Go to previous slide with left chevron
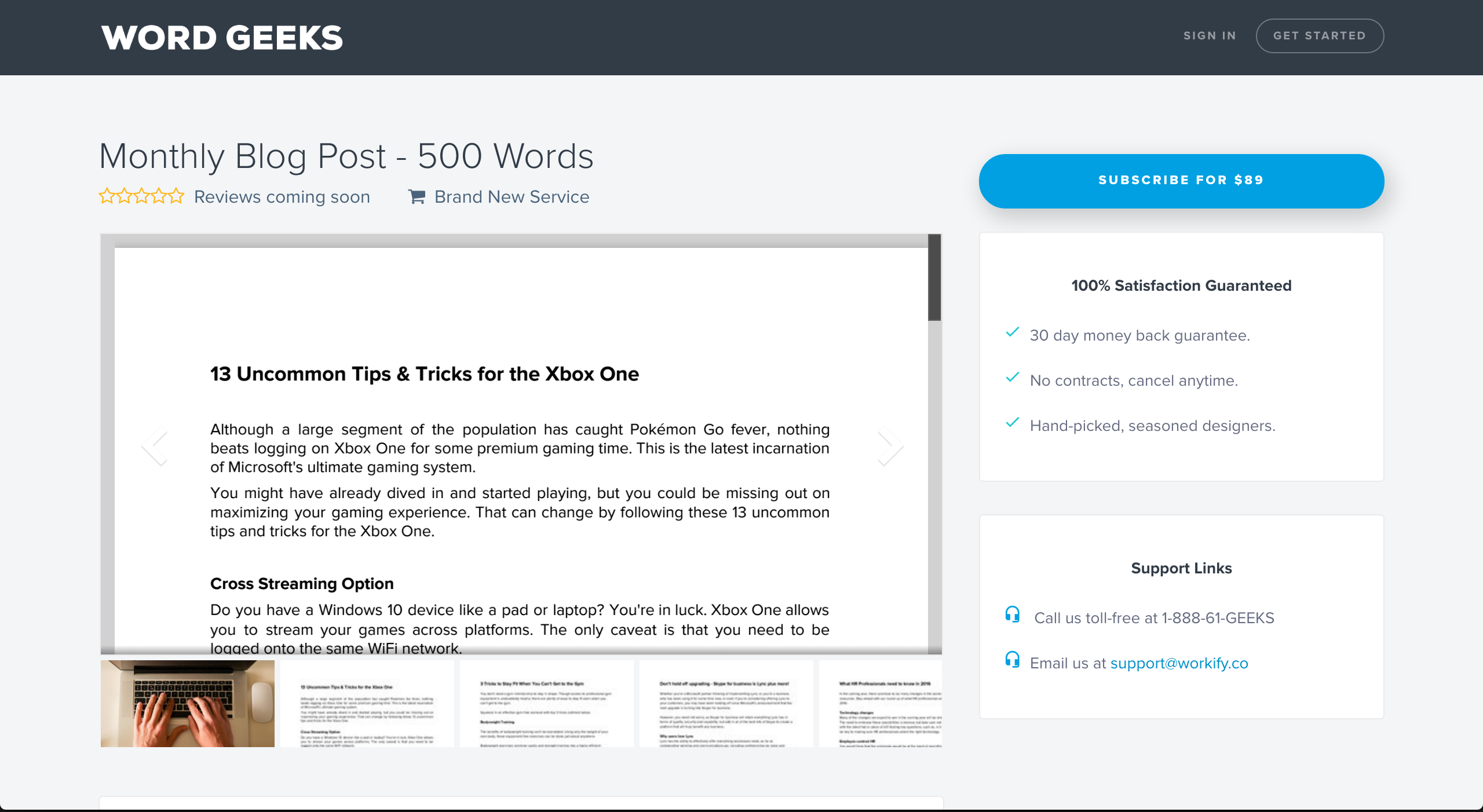The width and height of the screenshot is (1483, 812). point(155,446)
